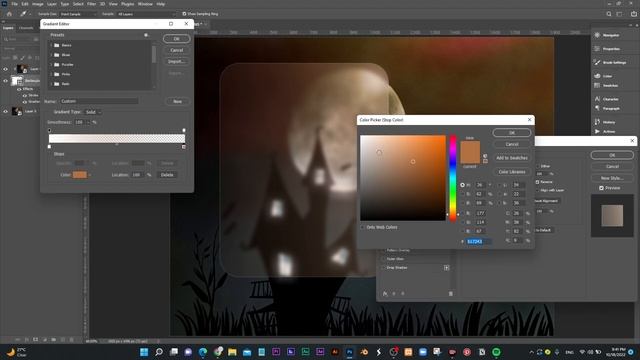Open Microsoft Edge from the taskbar
The height and width of the screenshot is (360, 640).
pyautogui.click(x=203, y=352)
